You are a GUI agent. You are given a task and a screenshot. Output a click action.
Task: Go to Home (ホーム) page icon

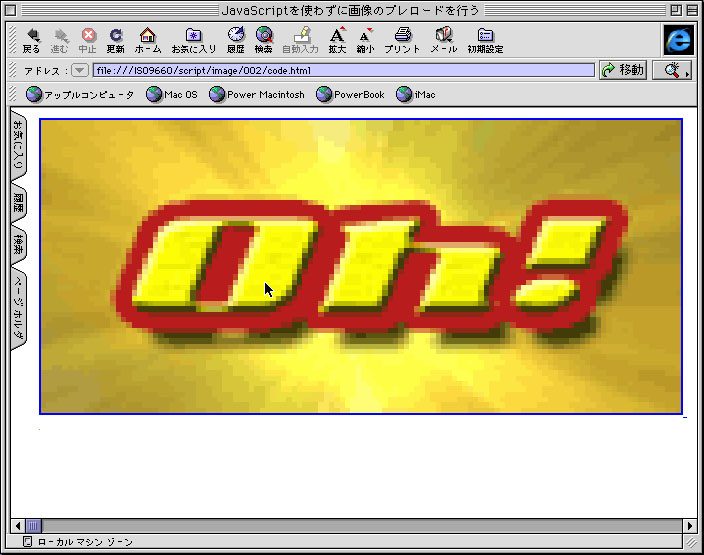pos(147,36)
